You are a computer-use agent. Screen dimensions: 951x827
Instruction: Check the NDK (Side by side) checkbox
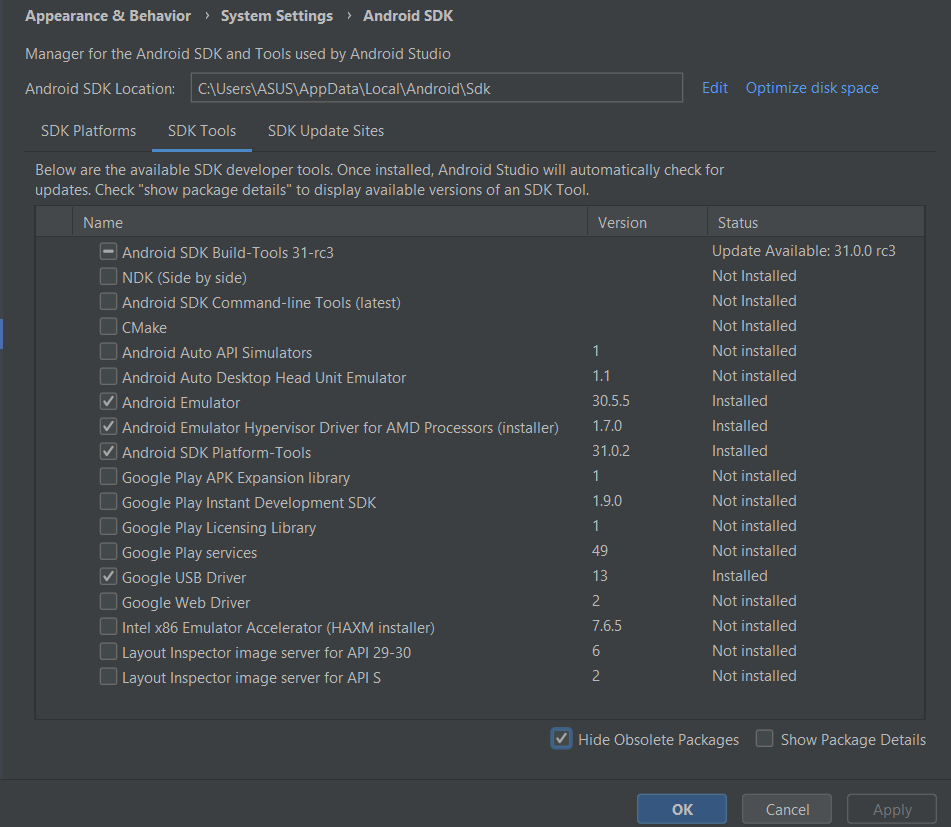[x=108, y=277]
